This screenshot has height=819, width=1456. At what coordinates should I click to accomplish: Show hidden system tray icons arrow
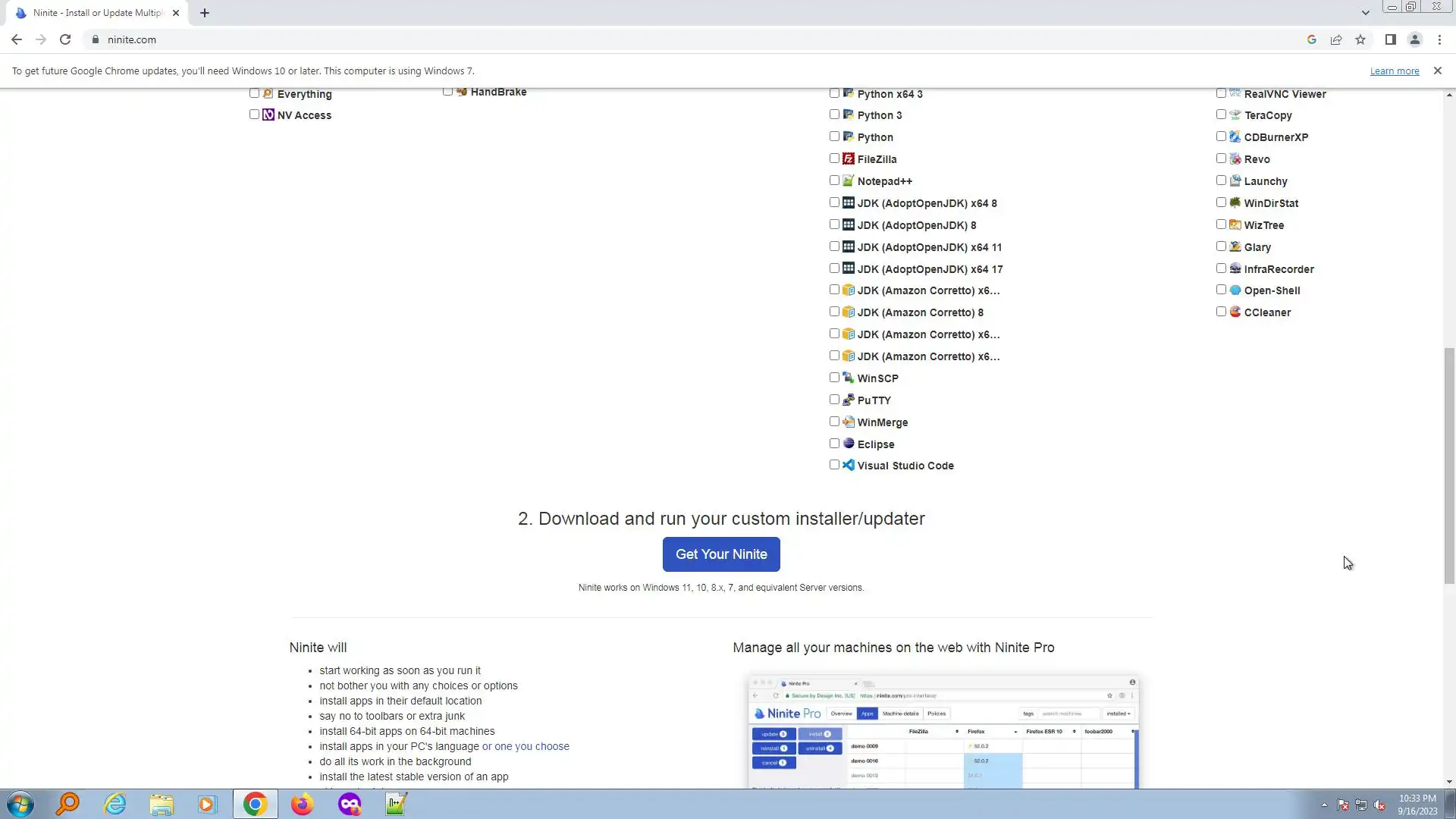point(1324,805)
